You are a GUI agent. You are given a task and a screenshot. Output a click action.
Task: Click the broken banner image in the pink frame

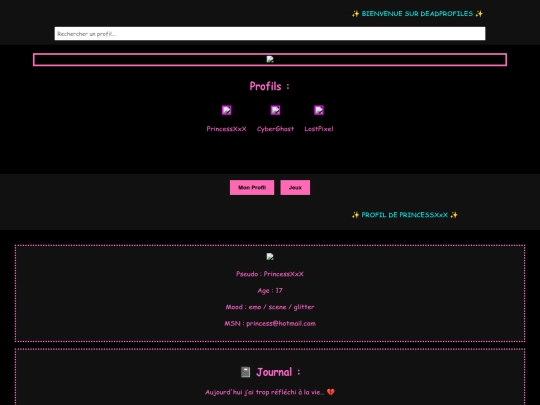pos(270,59)
